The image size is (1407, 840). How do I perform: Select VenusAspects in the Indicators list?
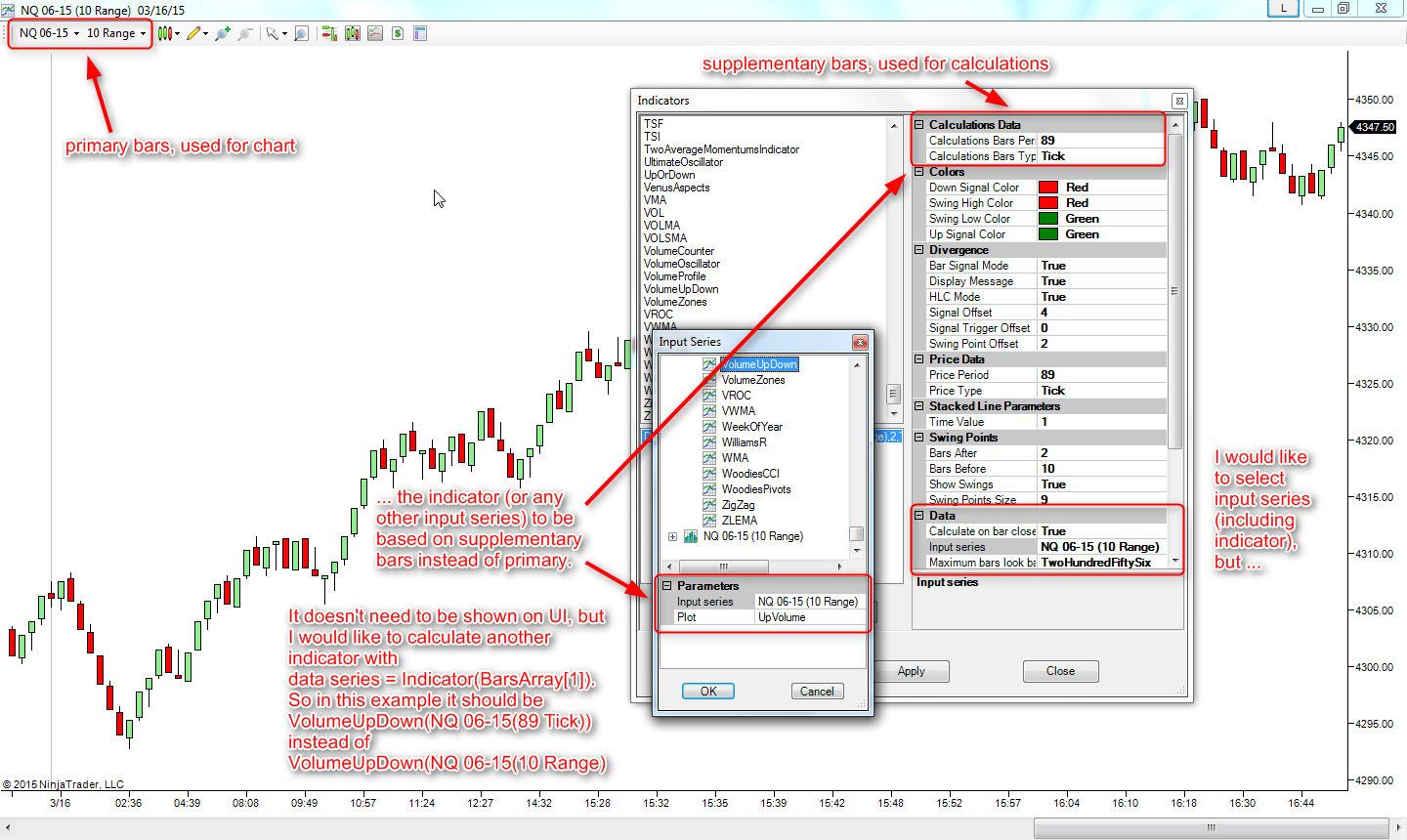click(676, 188)
